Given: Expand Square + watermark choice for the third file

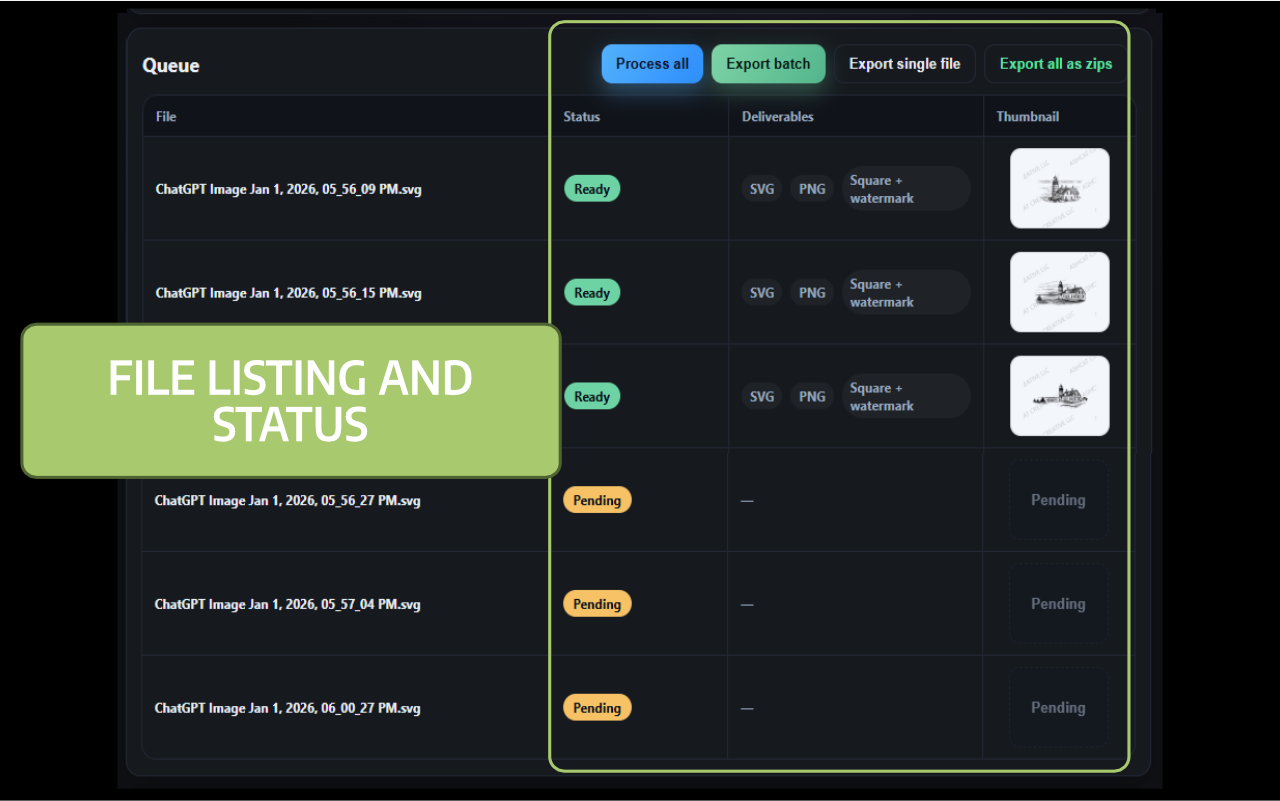Looking at the screenshot, I should pyautogui.click(x=906, y=396).
